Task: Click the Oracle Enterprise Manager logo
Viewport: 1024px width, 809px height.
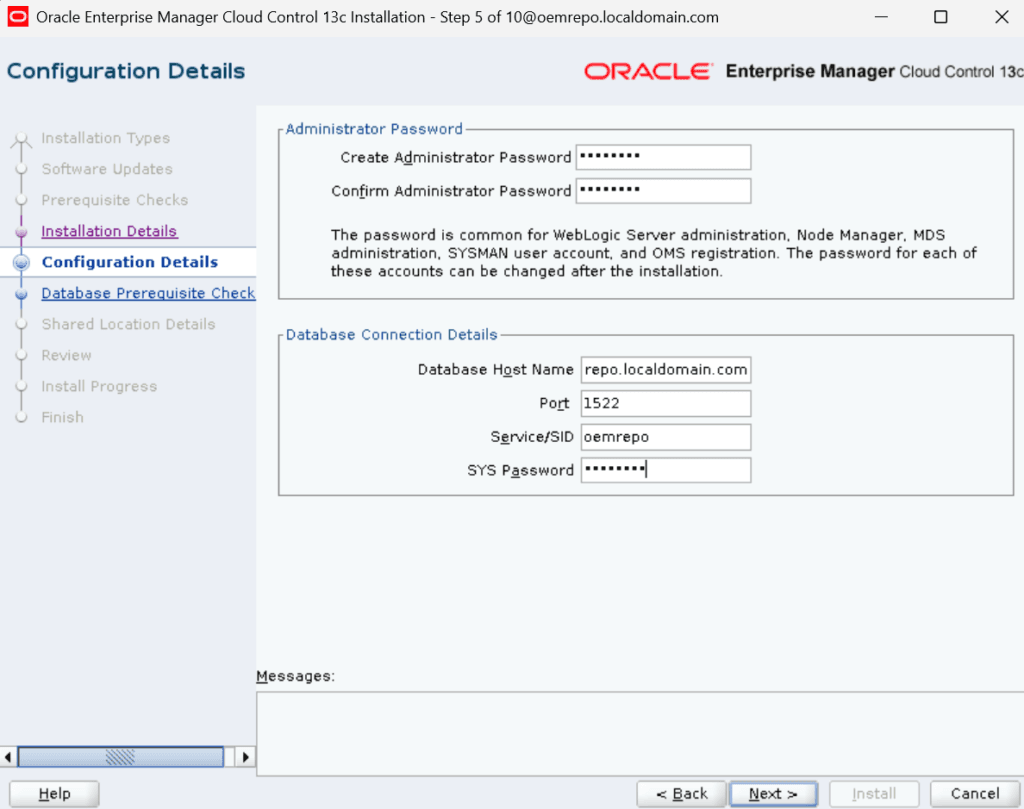Action: 803,71
